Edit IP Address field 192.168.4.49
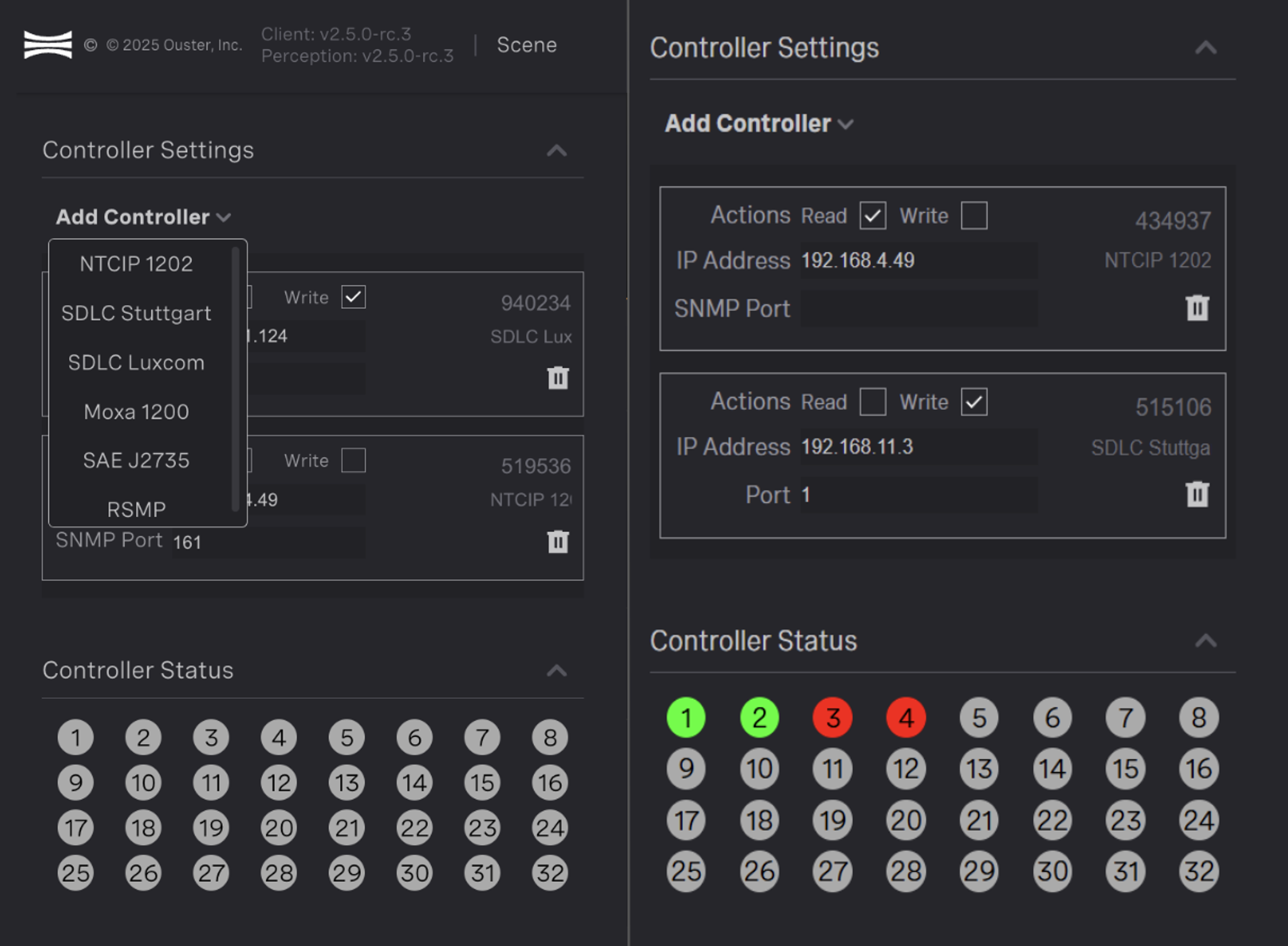Viewport: 1288px width, 946px height. coord(919,260)
